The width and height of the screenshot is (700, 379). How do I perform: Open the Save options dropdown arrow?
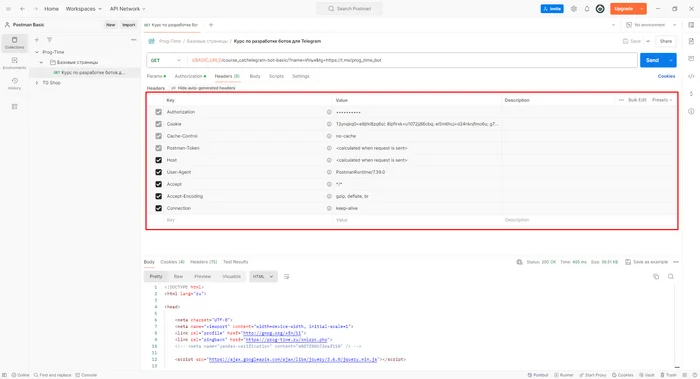(x=648, y=41)
